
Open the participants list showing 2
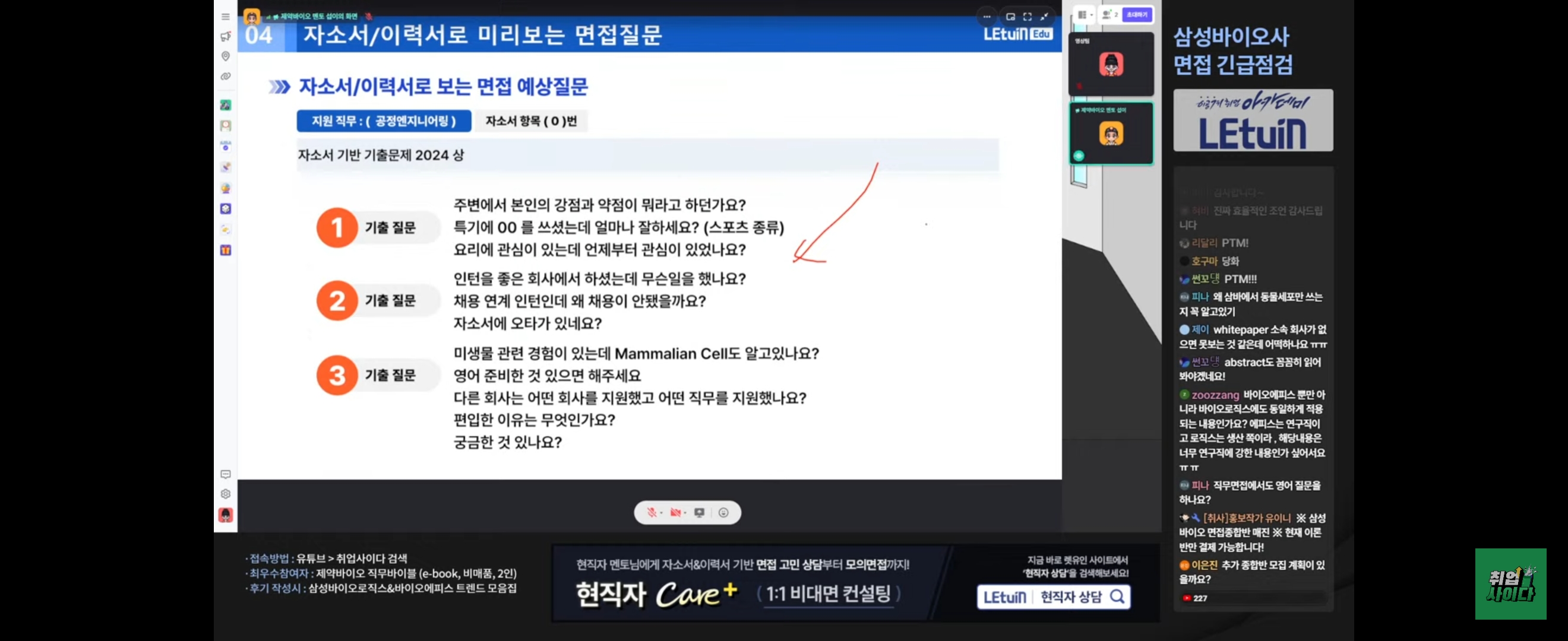[1109, 15]
